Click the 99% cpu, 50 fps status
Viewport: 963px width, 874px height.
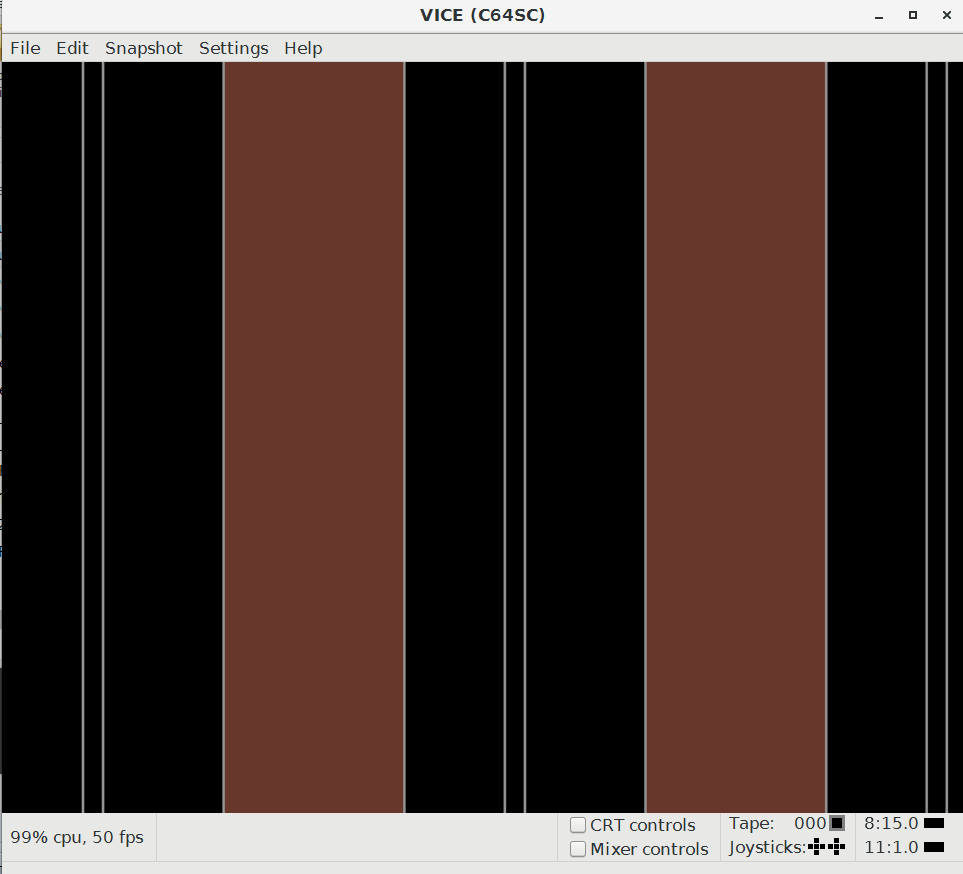point(77,837)
